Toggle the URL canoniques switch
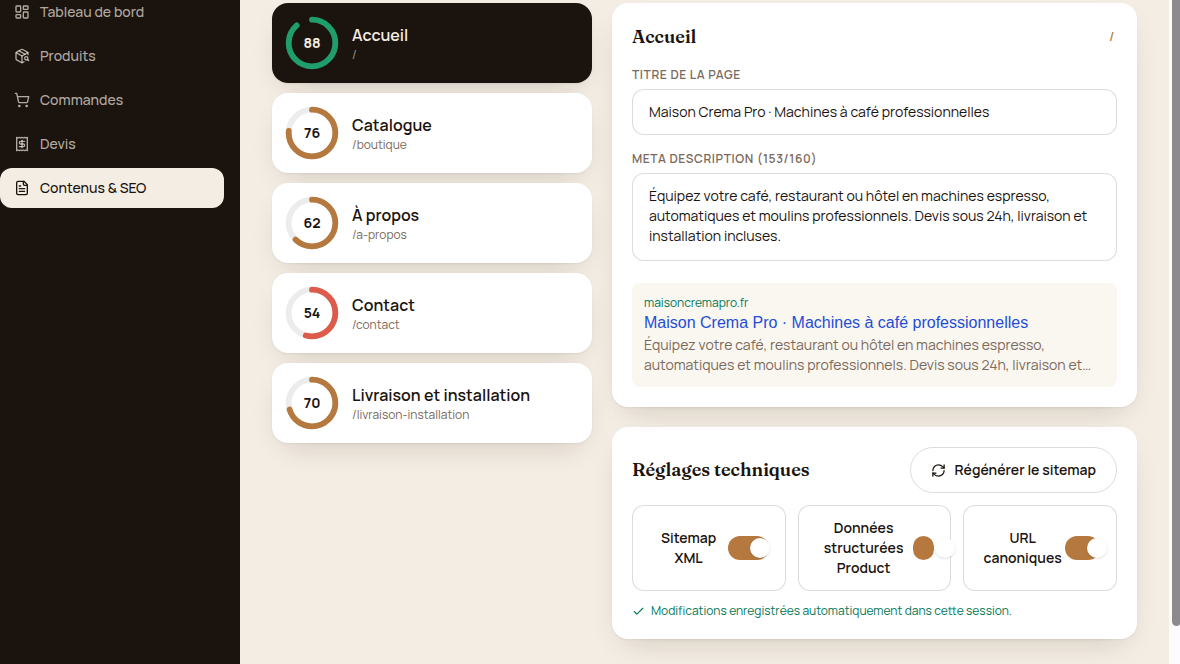Image resolution: width=1180 pixels, height=664 pixels. 1085,548
